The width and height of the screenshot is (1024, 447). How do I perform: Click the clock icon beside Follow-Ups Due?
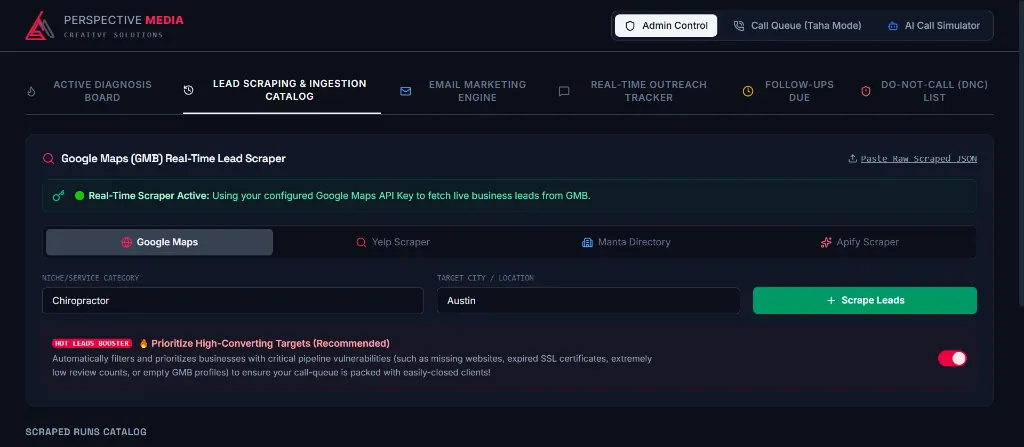tap(748, 91)
